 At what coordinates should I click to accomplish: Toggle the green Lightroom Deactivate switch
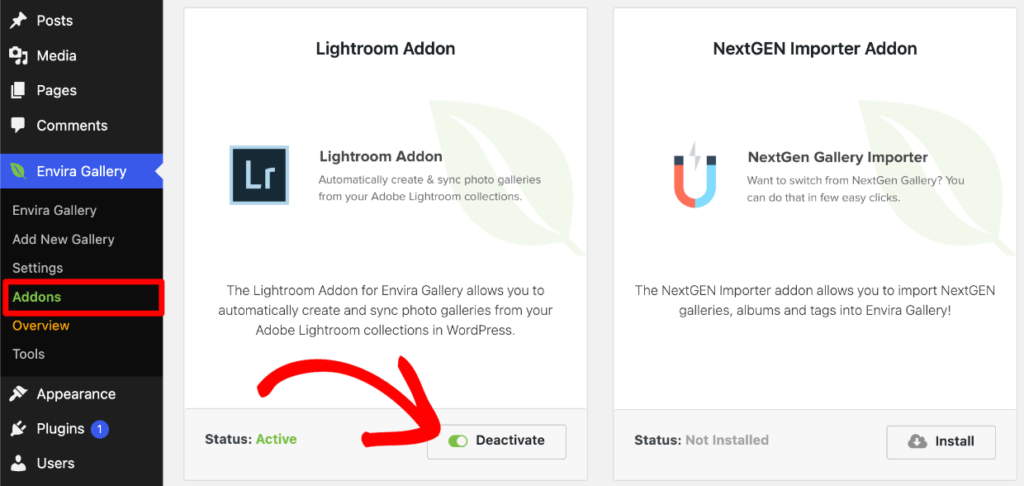click(x=458, y=441)
